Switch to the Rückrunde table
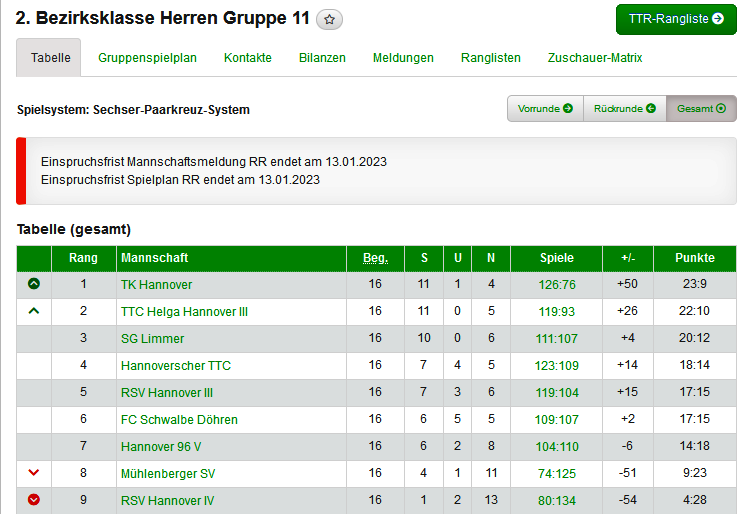Screen dimensions: 740x514 tap(625, 109)
